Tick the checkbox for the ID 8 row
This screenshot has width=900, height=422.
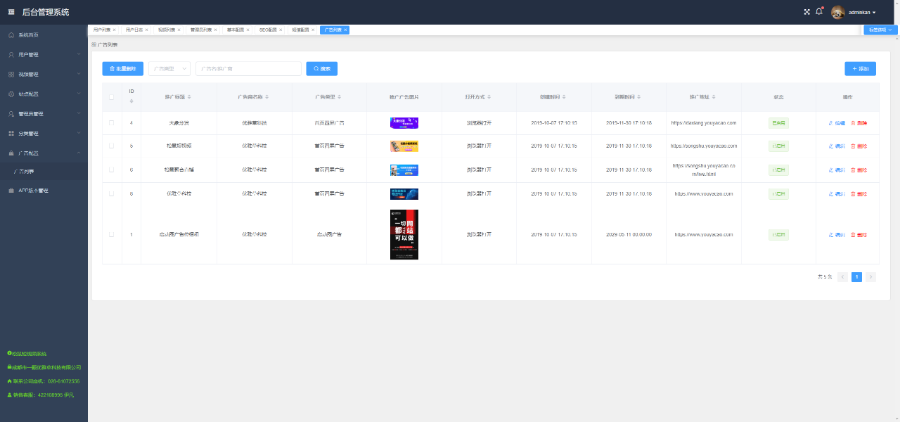(x=111, y=194)
